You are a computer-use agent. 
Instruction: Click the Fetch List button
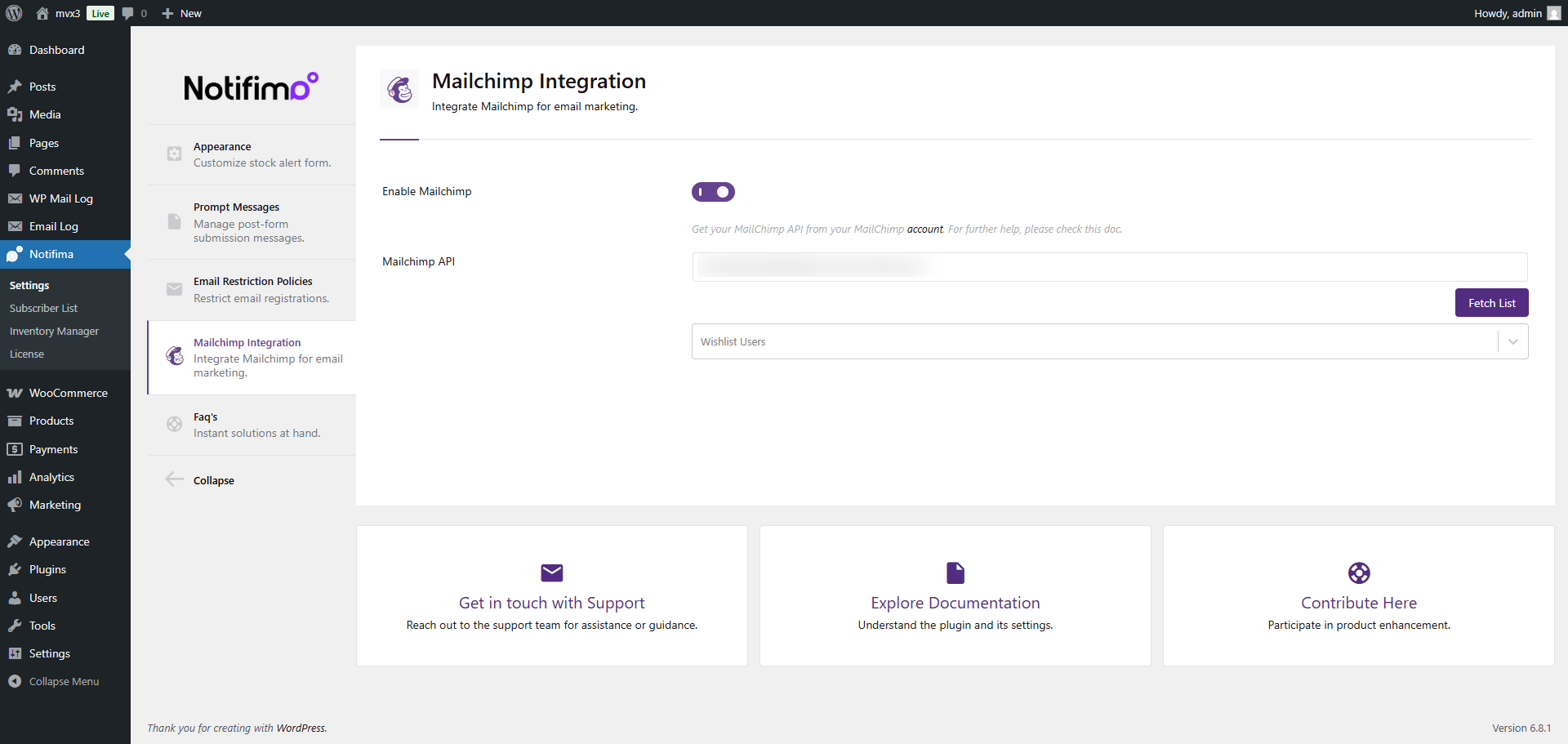(x=1491, y=303)
